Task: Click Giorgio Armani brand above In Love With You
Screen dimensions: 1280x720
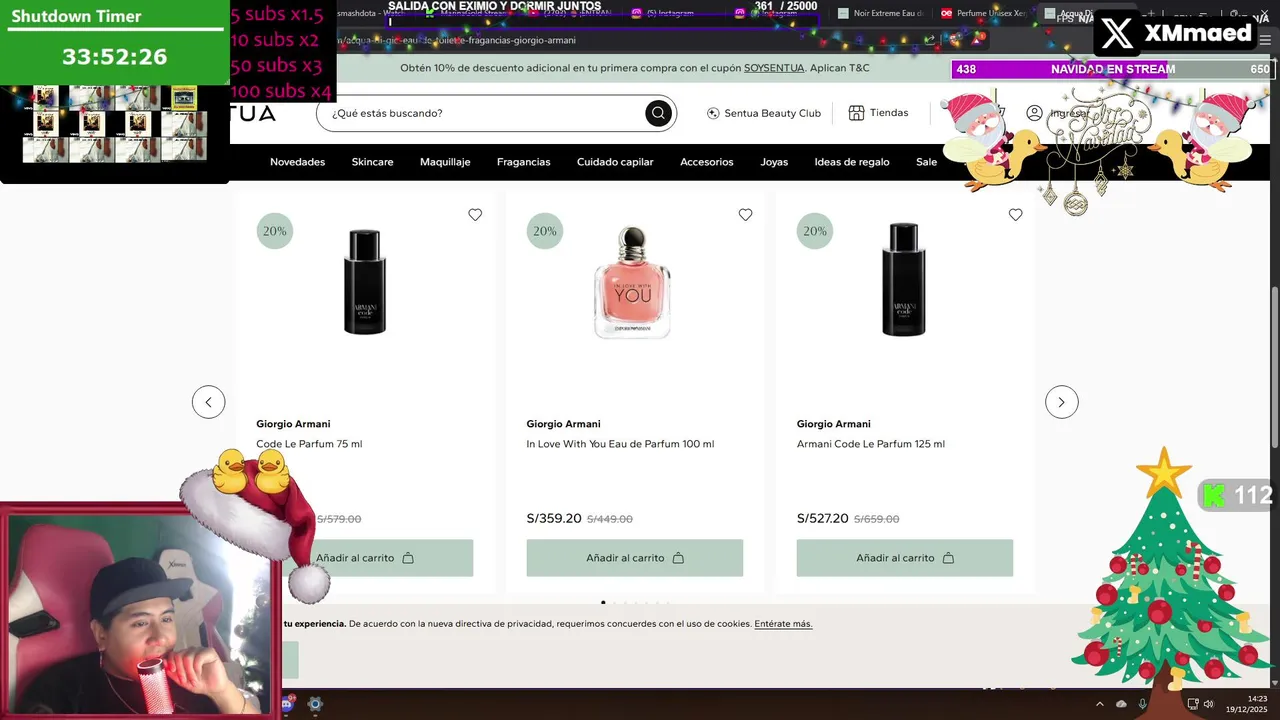Action: pos(563,424)
